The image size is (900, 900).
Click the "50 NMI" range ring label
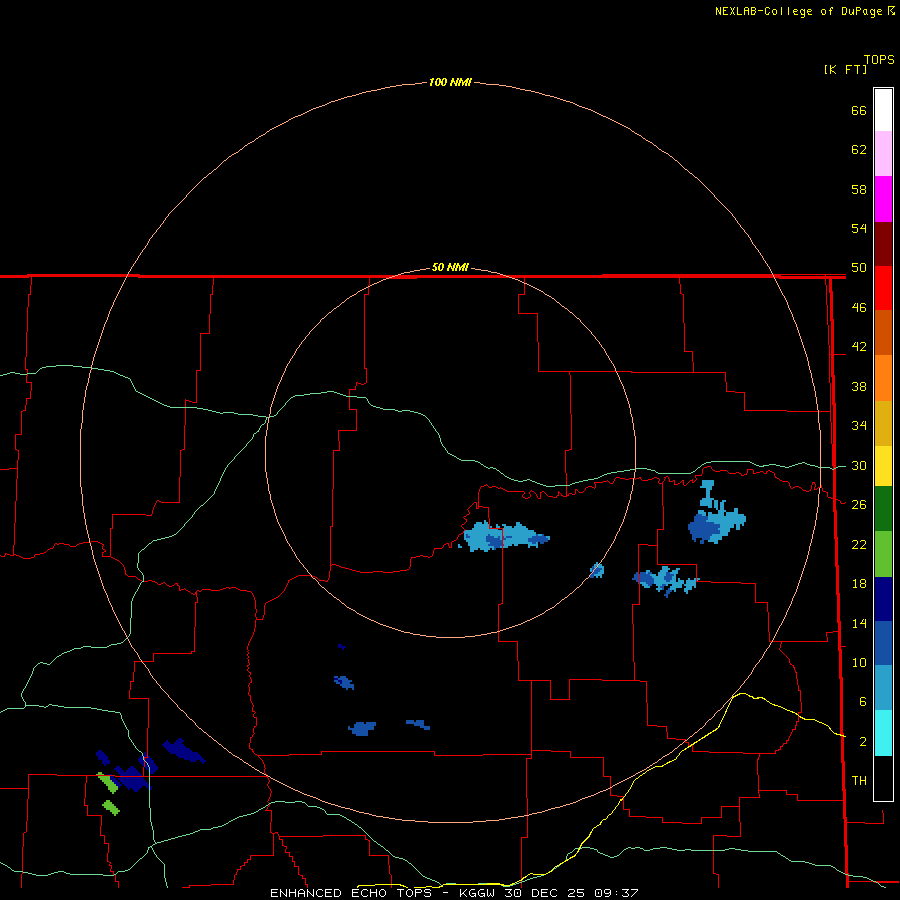tap(450, 267)
